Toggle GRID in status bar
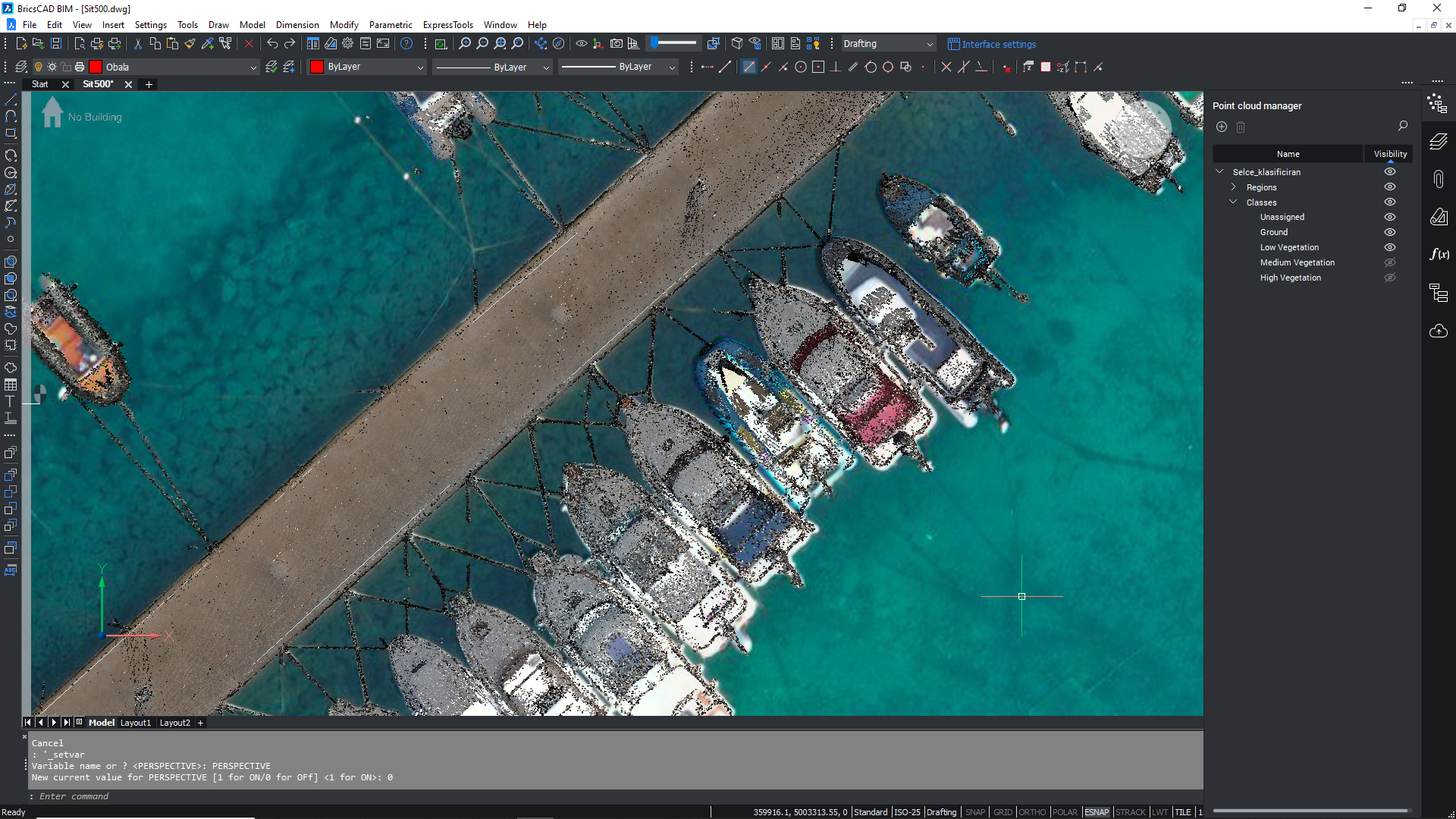 pos(1003,812)
